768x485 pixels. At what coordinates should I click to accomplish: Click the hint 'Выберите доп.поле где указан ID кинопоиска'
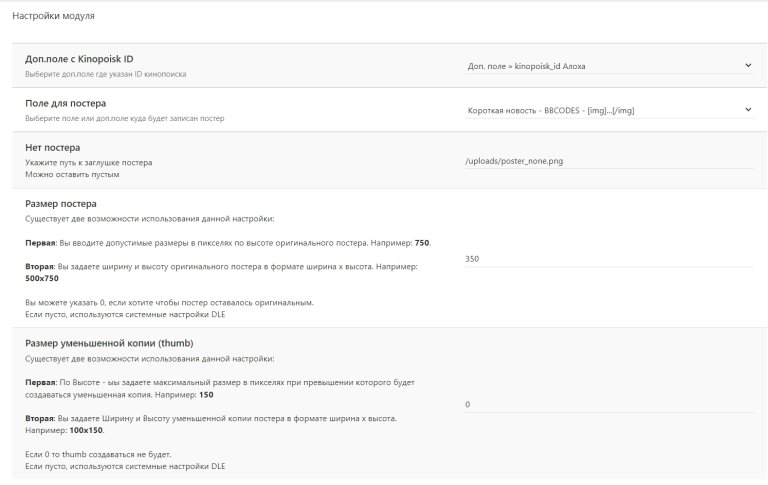pos(106,74)
